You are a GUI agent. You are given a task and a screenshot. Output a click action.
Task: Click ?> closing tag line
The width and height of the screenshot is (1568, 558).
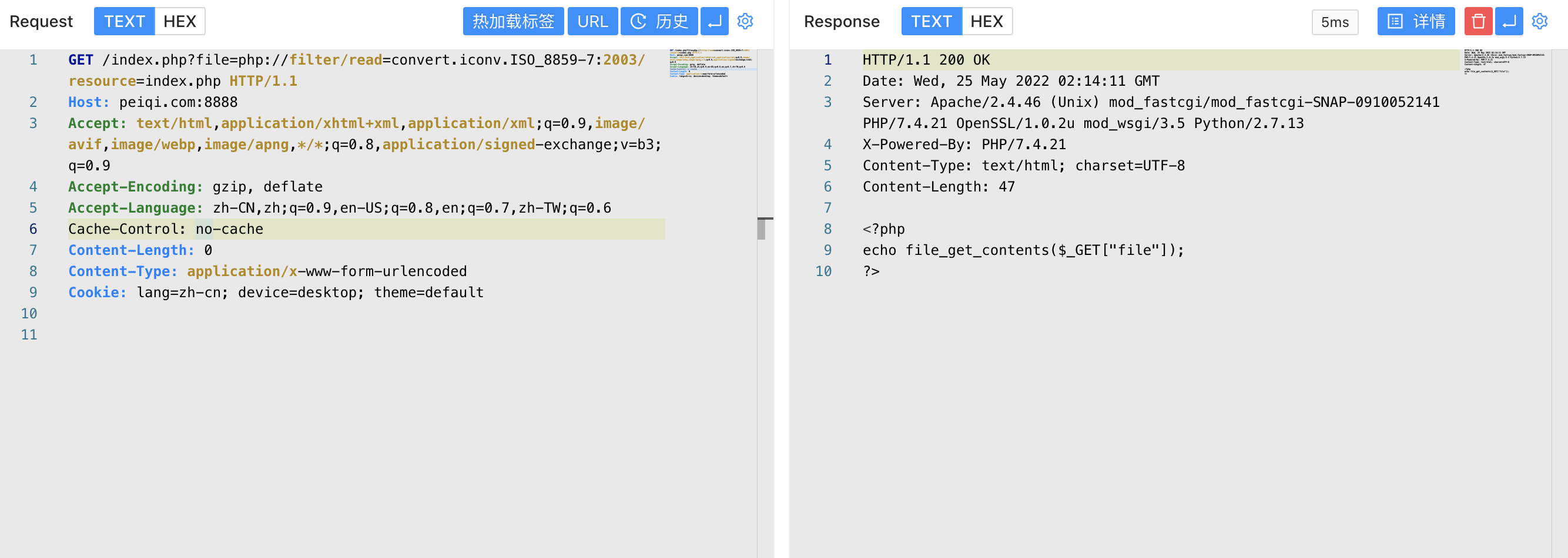871,271
